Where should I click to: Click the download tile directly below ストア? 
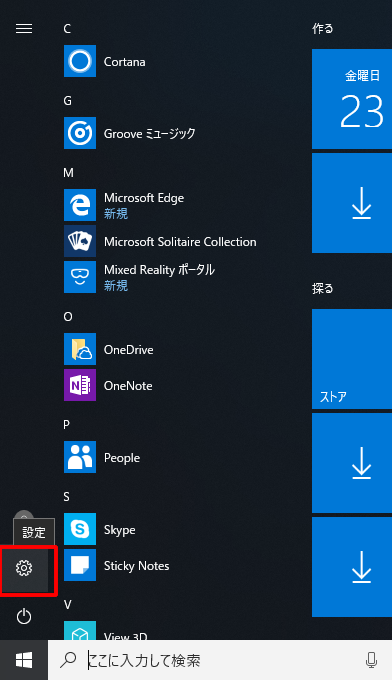click(352, 463)
